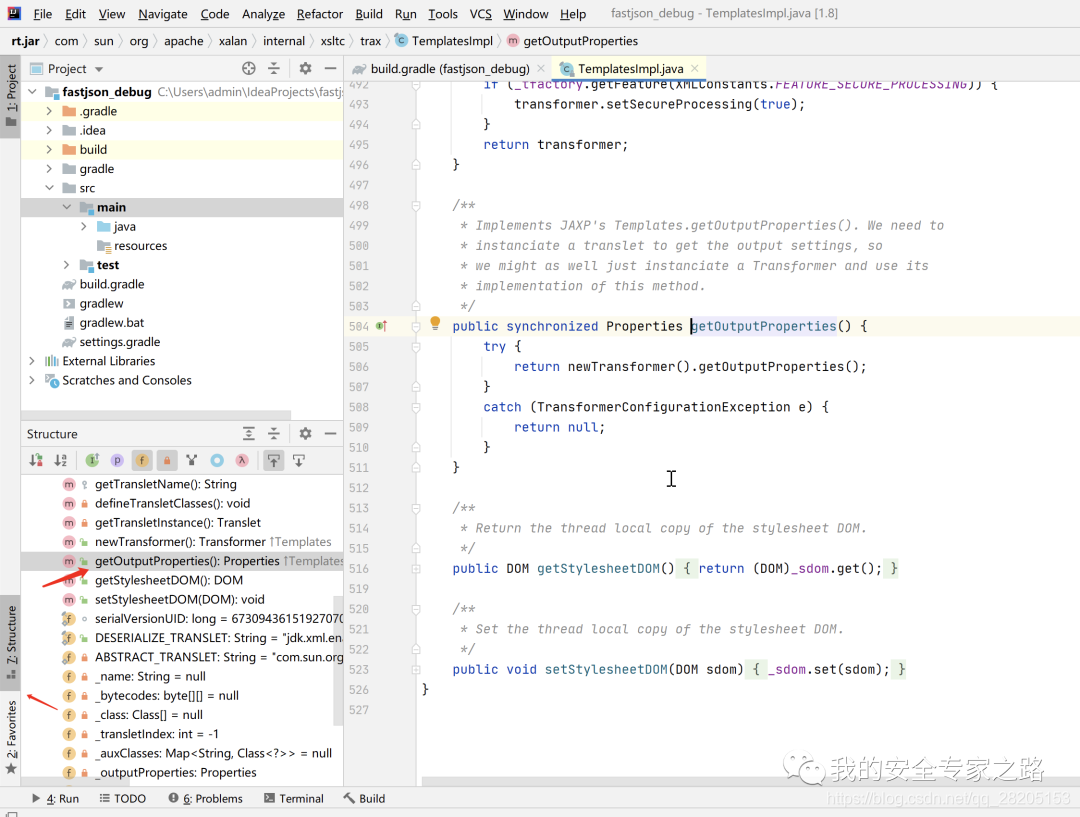Click fold toggle at line 504 method

coord(416,327)
